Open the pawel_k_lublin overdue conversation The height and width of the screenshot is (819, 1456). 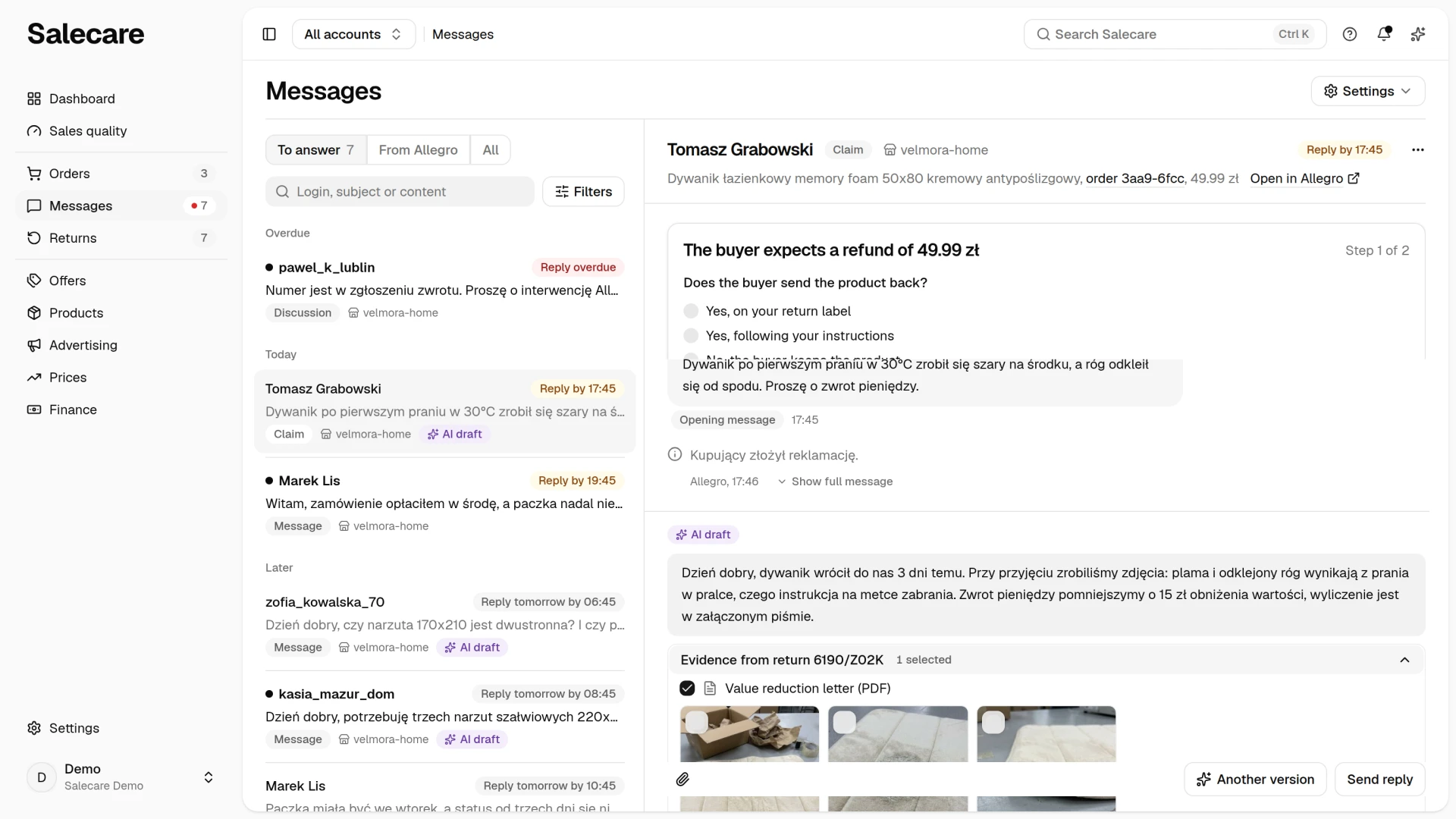(444, 290)
